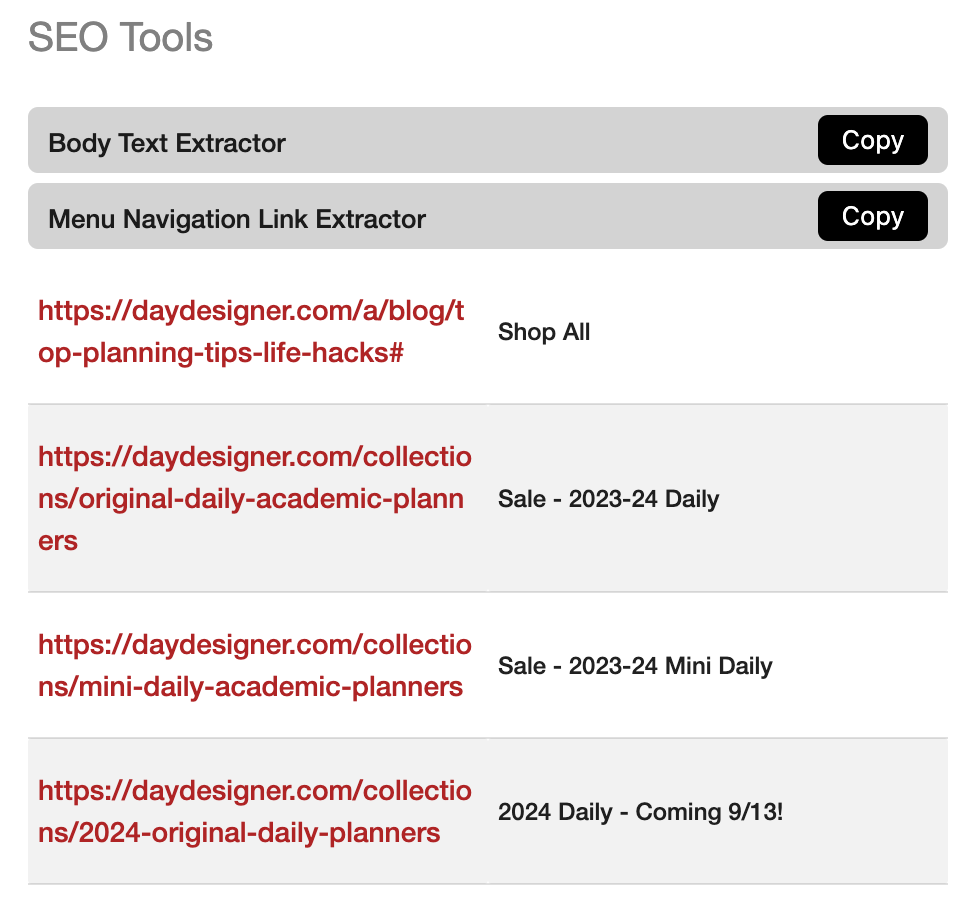Select the 2024 Daily - Coming 9/13! label
The height and width of the screenshot is (906, 978).
(x=641, y=812)
